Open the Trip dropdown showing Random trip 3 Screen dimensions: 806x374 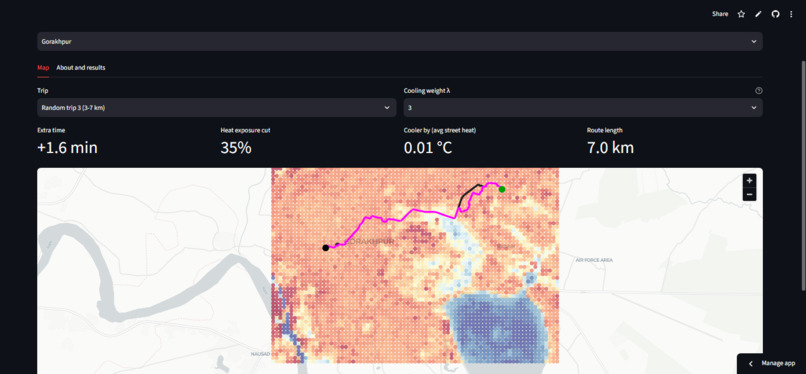pyautogui.click(x=216, y=108)
